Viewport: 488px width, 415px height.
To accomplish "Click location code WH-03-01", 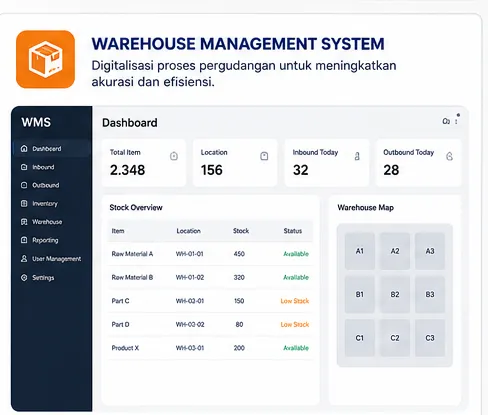I will (x=190, y=348).
